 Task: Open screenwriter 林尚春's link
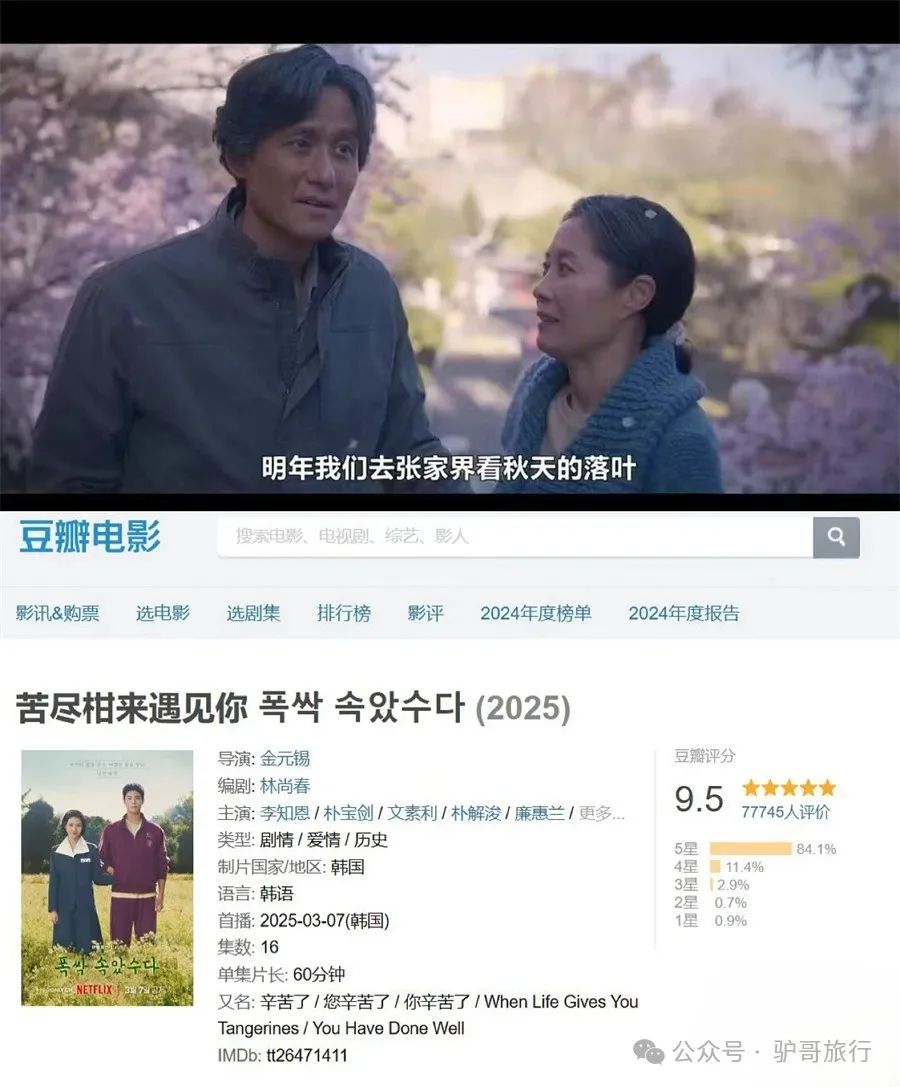[285, 785]
